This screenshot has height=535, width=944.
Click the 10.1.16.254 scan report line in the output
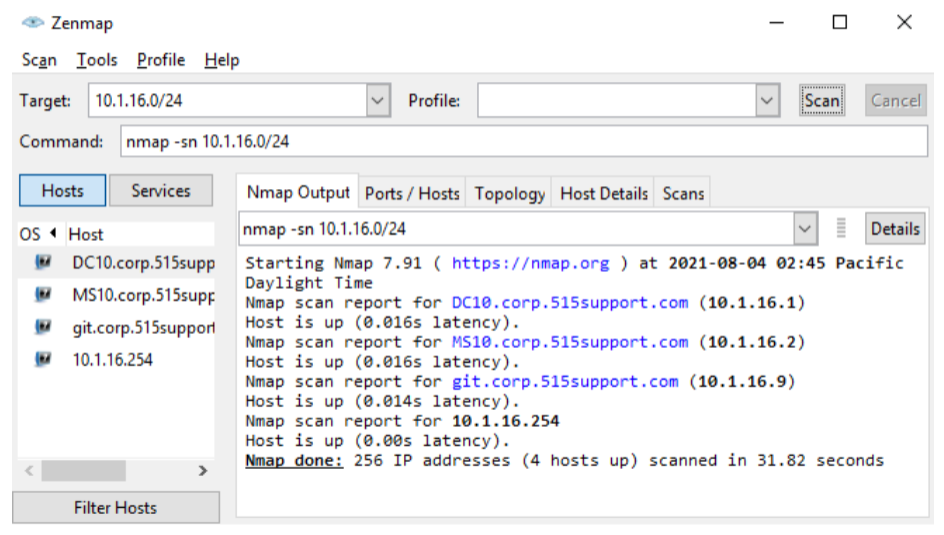point(402,421)
